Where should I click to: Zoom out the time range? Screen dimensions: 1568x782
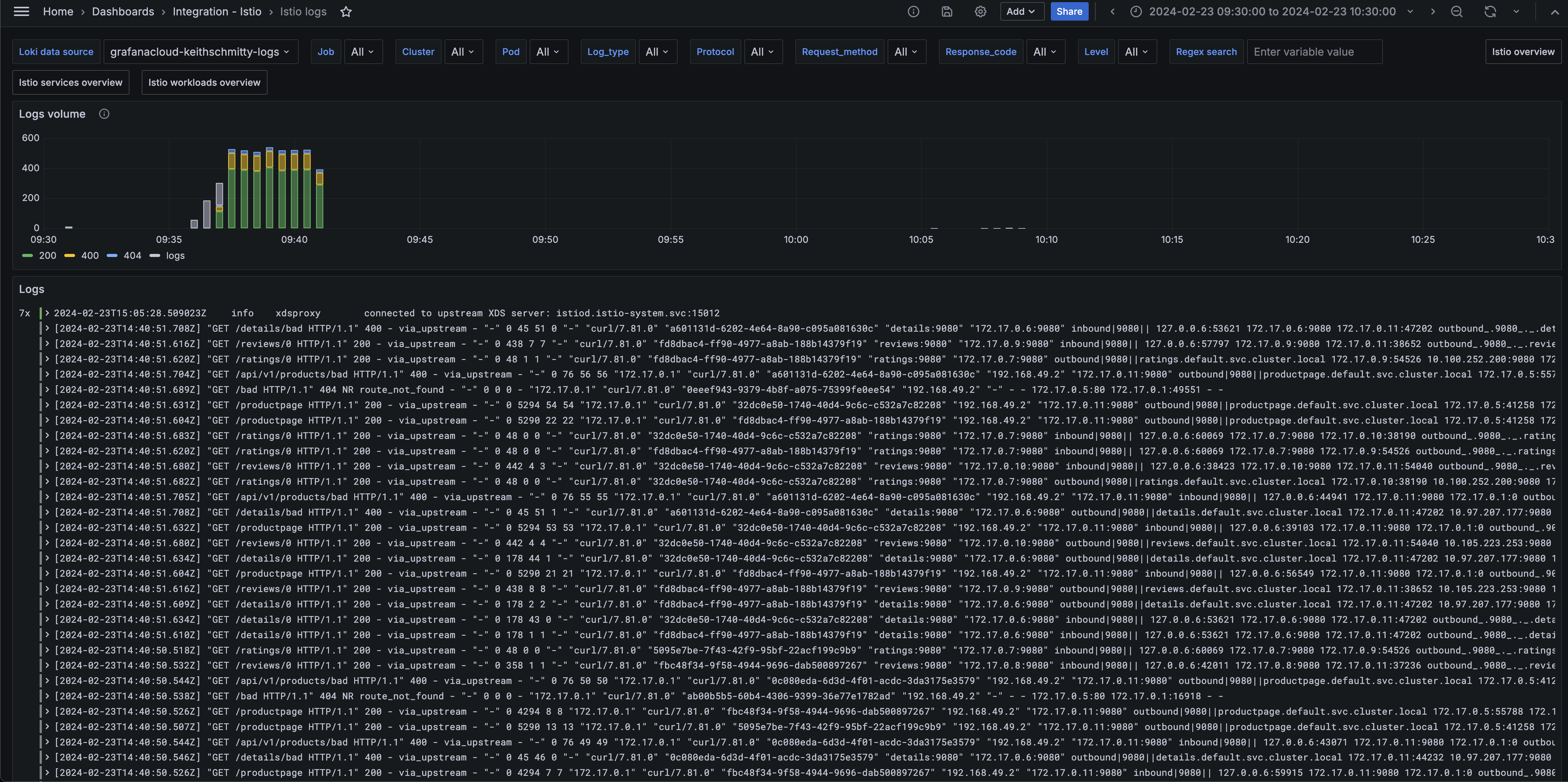tap(1456, 12)
